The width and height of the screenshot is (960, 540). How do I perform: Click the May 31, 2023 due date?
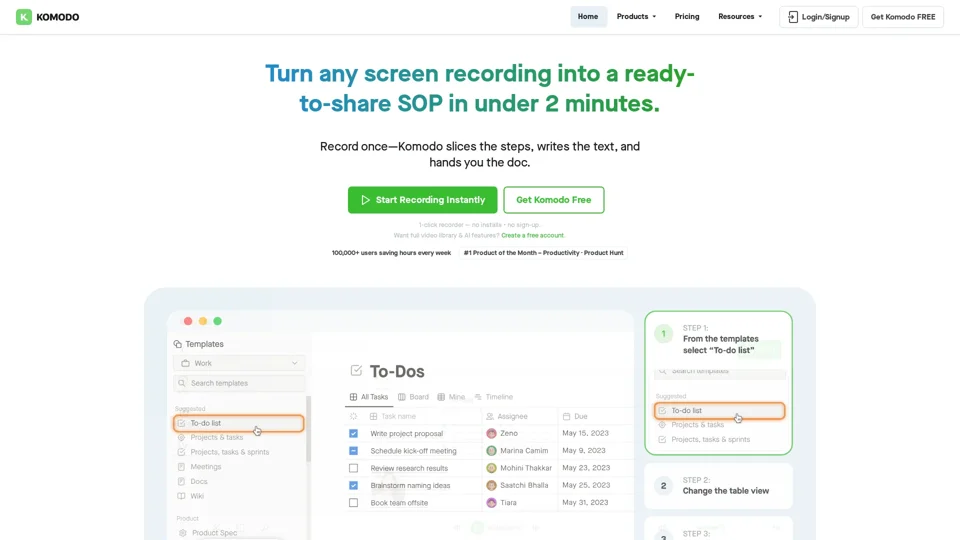click(x=585, y=502)
